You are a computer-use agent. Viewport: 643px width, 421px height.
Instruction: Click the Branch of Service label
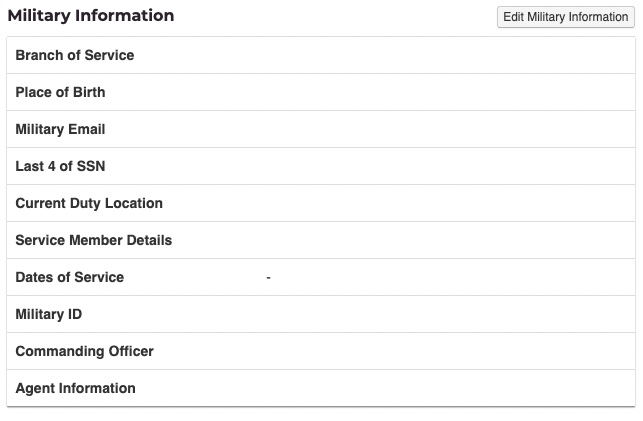tap(75, 55)
